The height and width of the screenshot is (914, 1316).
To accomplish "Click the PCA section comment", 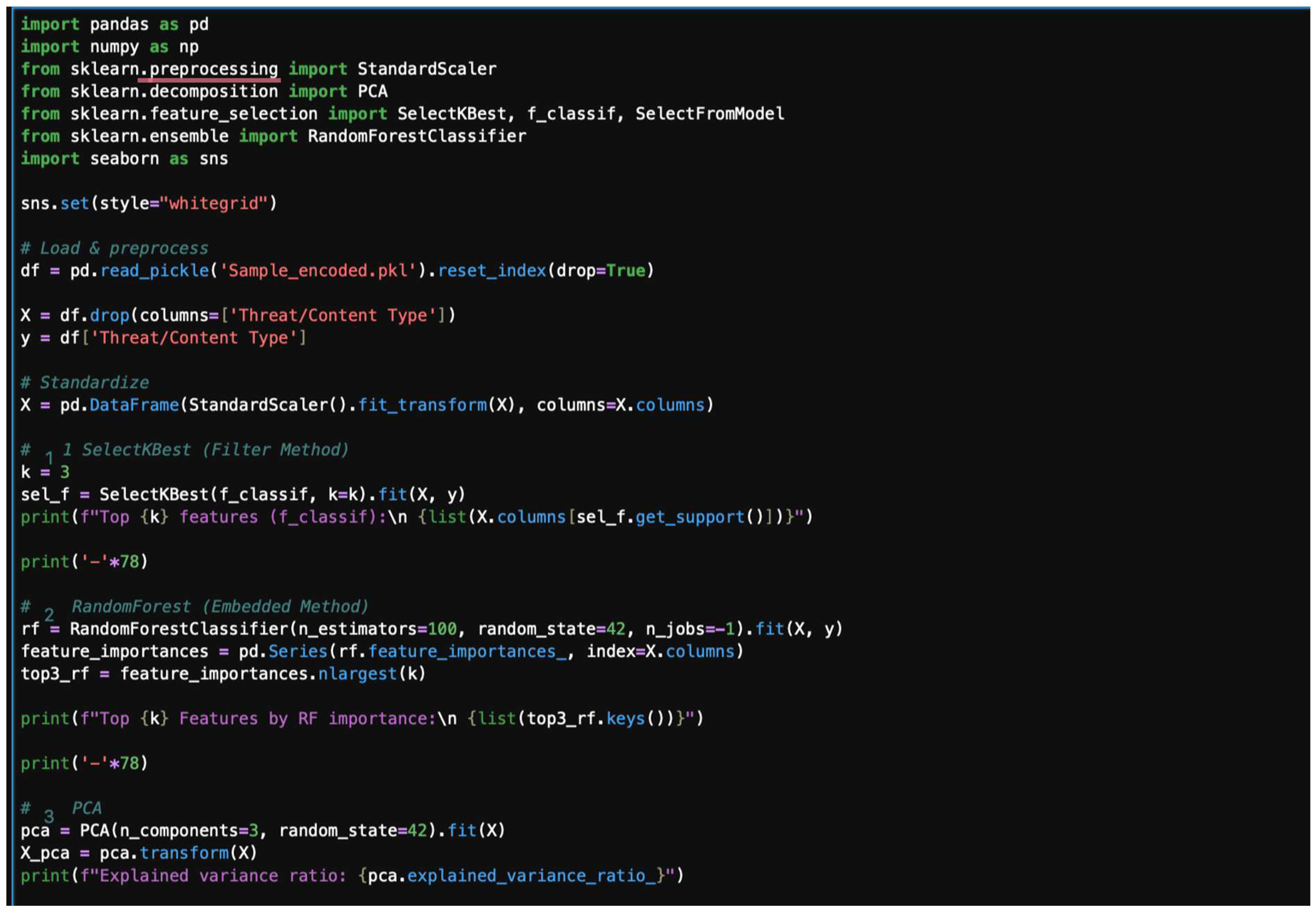I will 86,808.
